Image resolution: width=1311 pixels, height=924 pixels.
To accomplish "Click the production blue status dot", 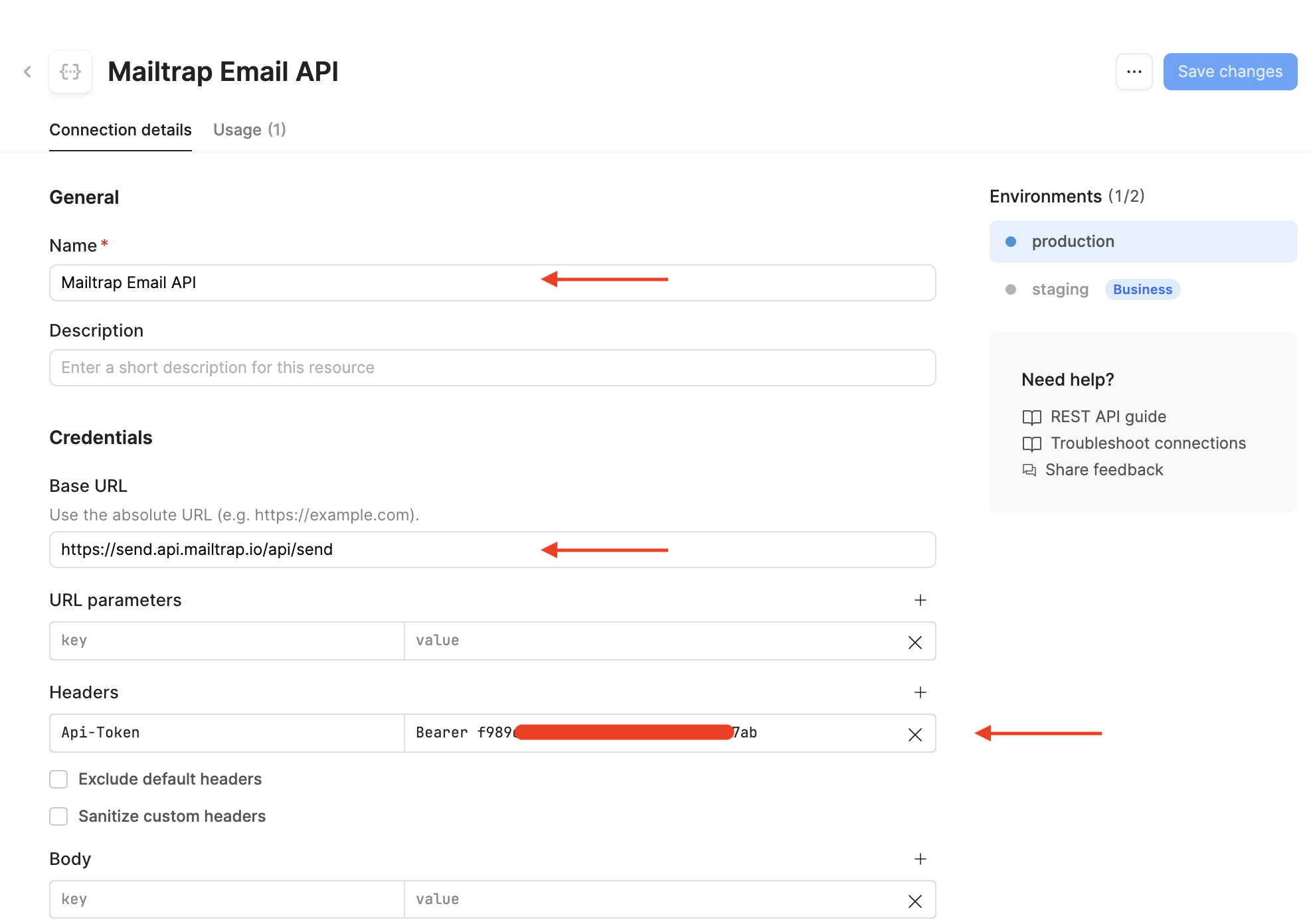I will [x=1011, y=242].
